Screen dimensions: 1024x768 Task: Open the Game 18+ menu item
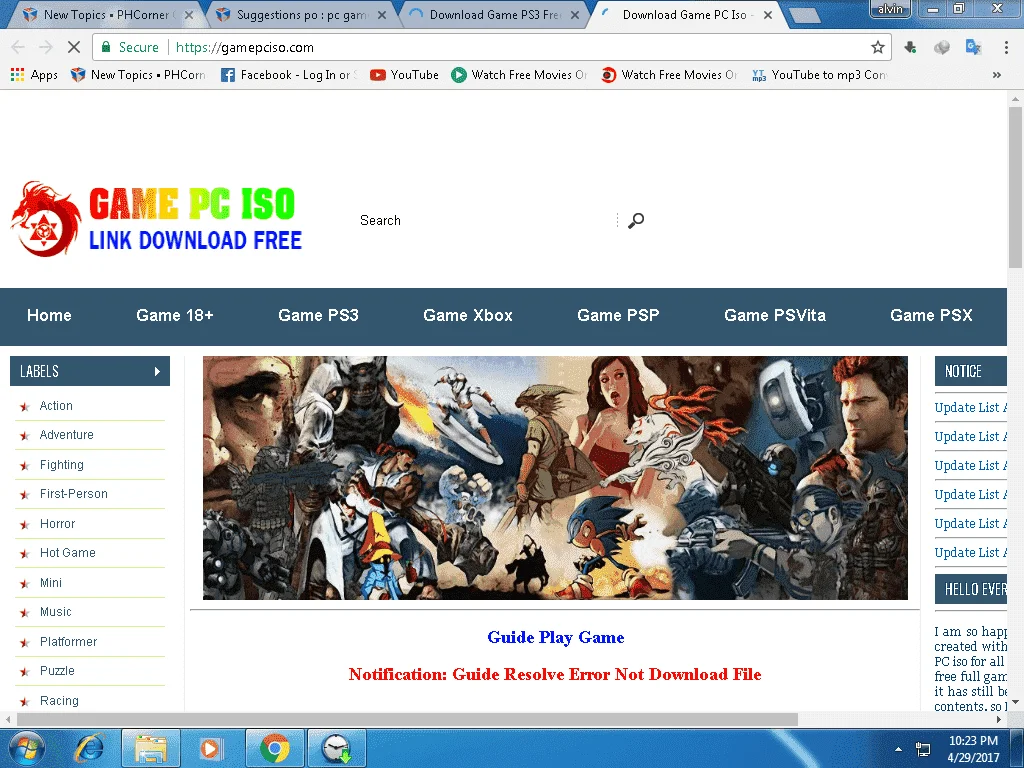[175, 315]
